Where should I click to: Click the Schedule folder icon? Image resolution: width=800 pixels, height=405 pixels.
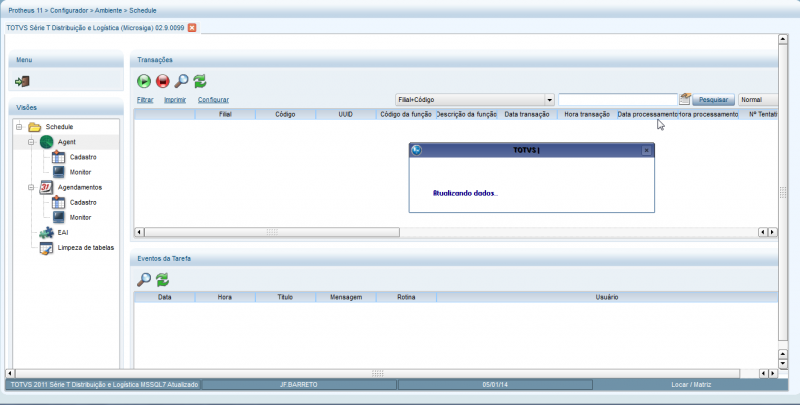click(x=35, y=126)
